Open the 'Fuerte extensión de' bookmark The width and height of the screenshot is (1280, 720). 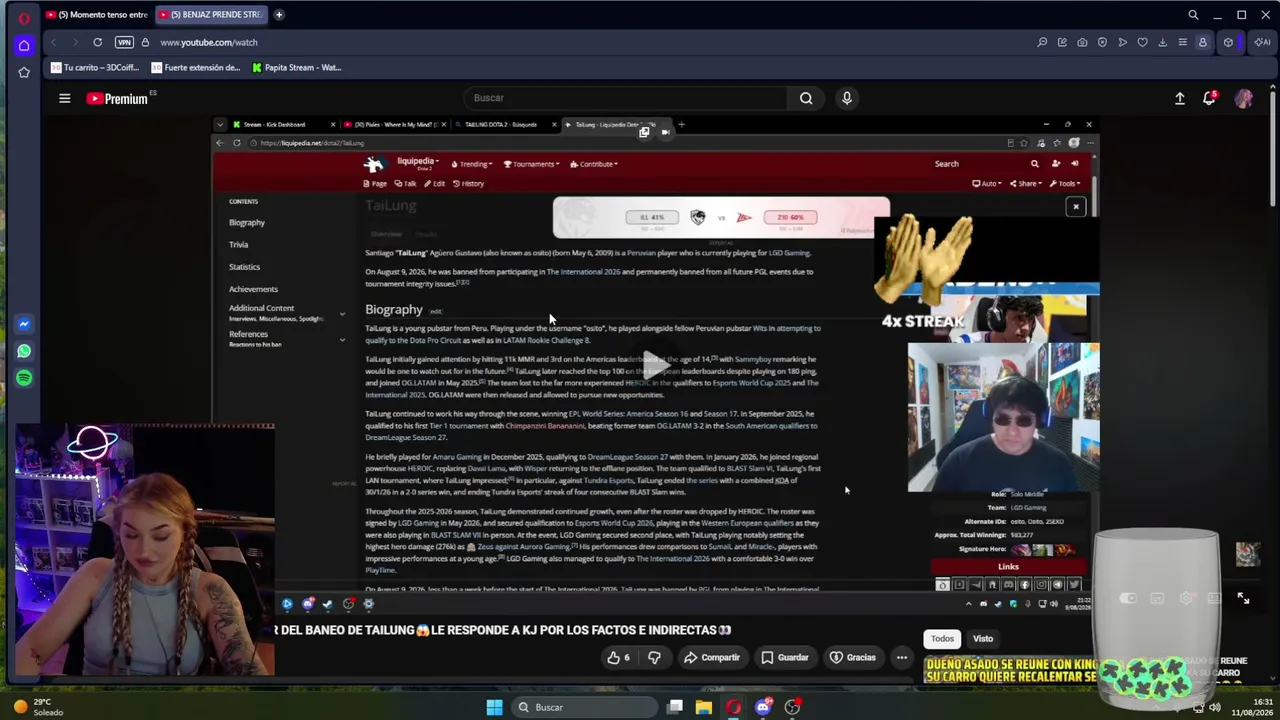point(195,68)
